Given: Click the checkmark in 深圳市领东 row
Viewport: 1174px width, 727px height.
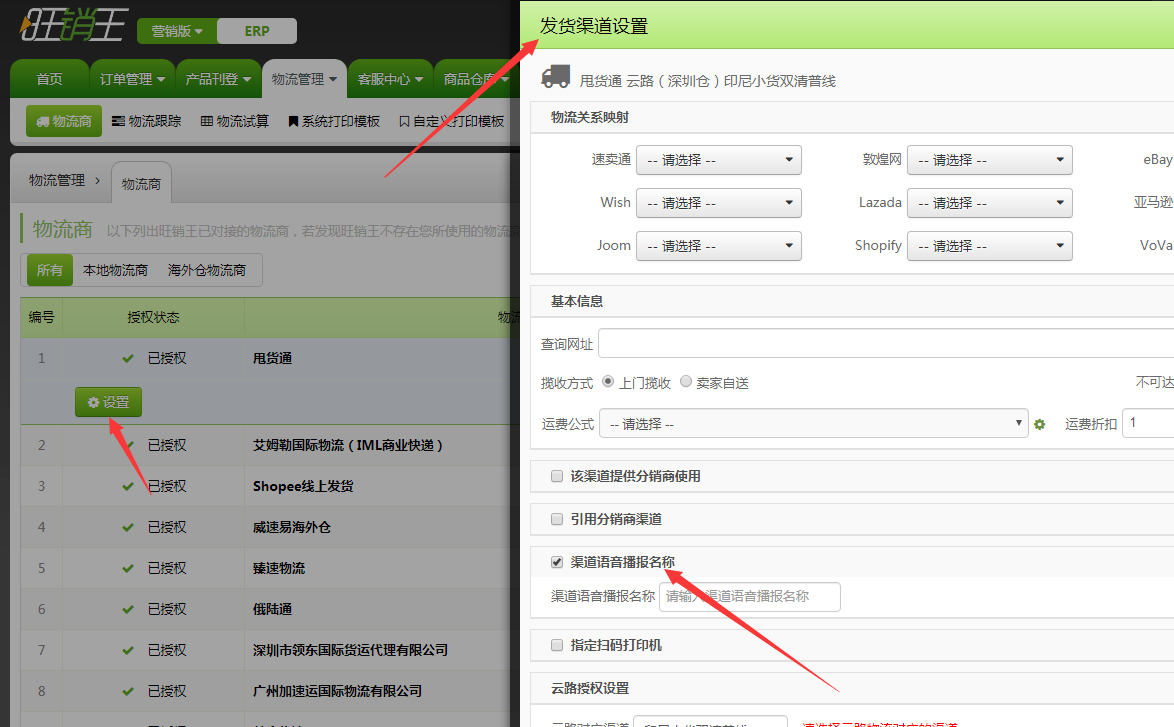Looking at the screenshot, I should (x=128, y=651).
